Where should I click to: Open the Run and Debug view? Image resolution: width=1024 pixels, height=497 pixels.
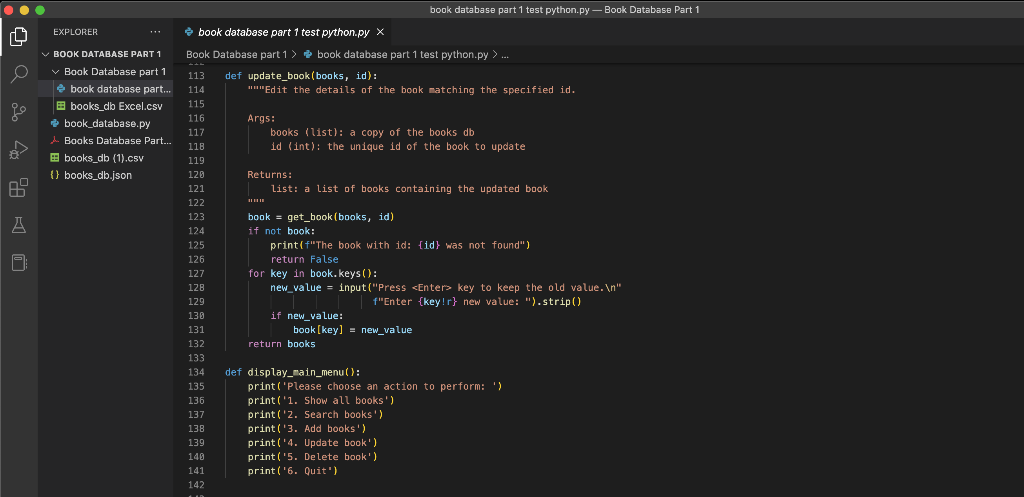point(19,150)
